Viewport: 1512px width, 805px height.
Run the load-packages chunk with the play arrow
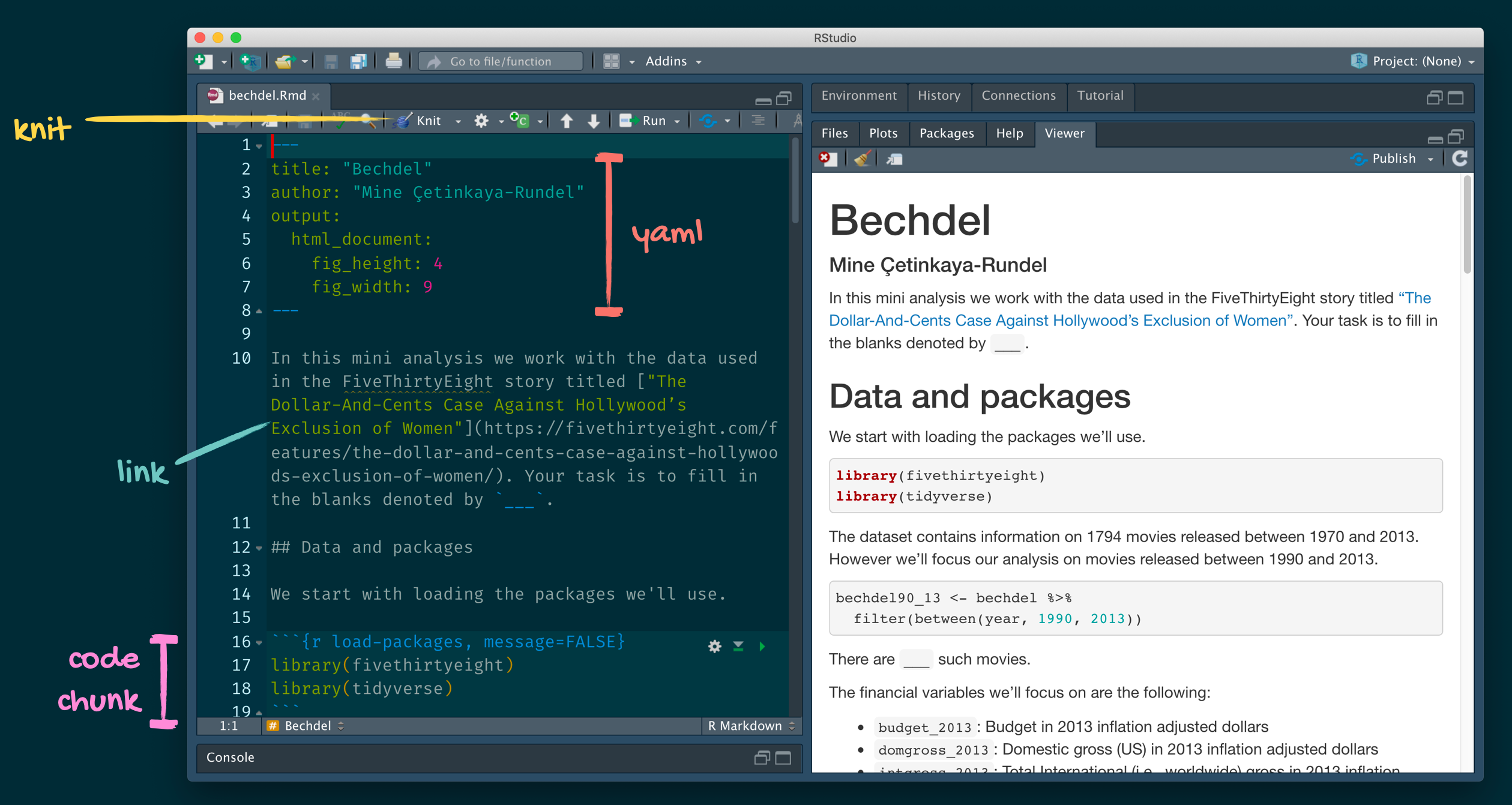pos(762,647)
